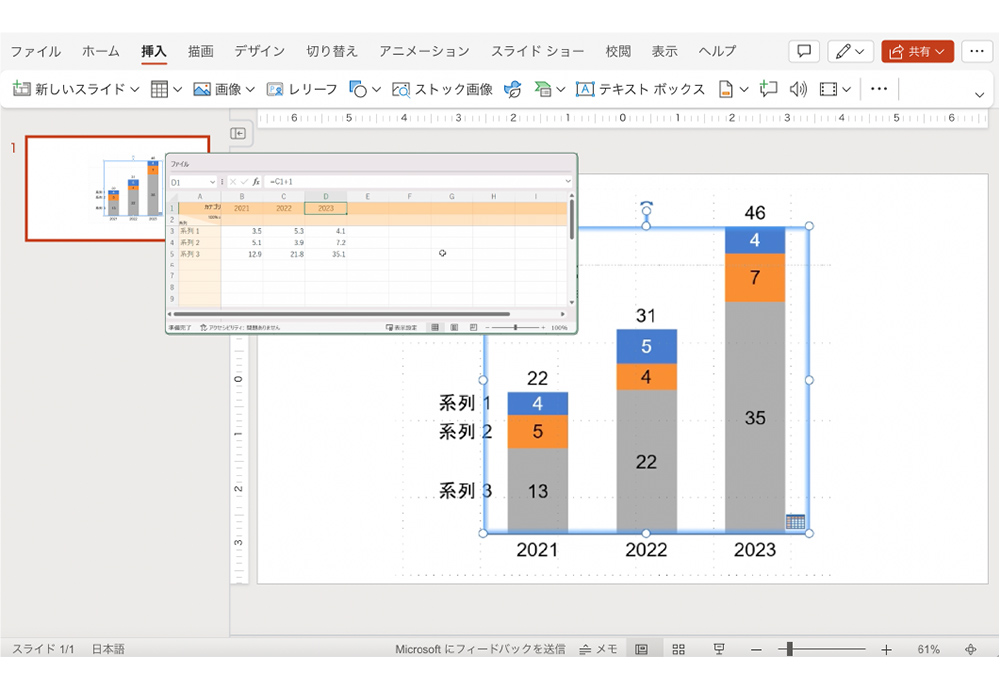Click the fx insert function icon
1000x690 pixels.
pos(256,182)
